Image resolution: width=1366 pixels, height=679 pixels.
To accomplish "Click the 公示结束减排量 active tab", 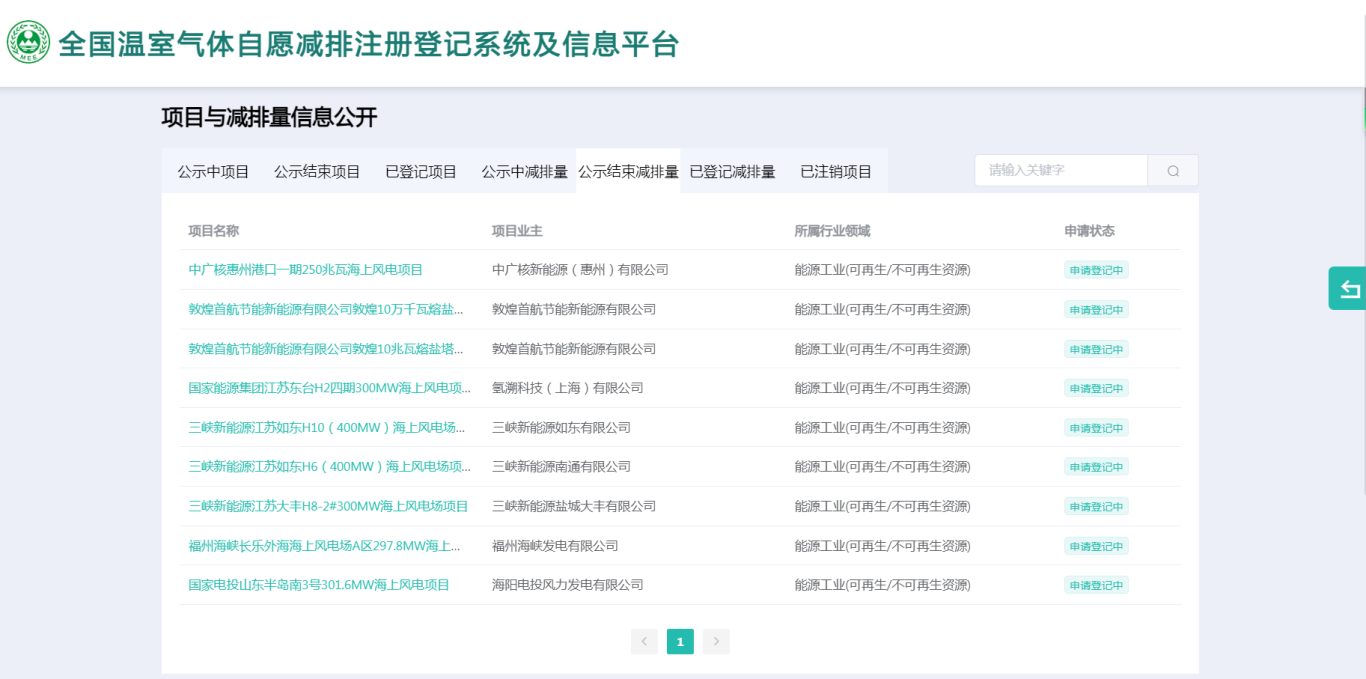I will pyautogui.click(x=628, y=172).
